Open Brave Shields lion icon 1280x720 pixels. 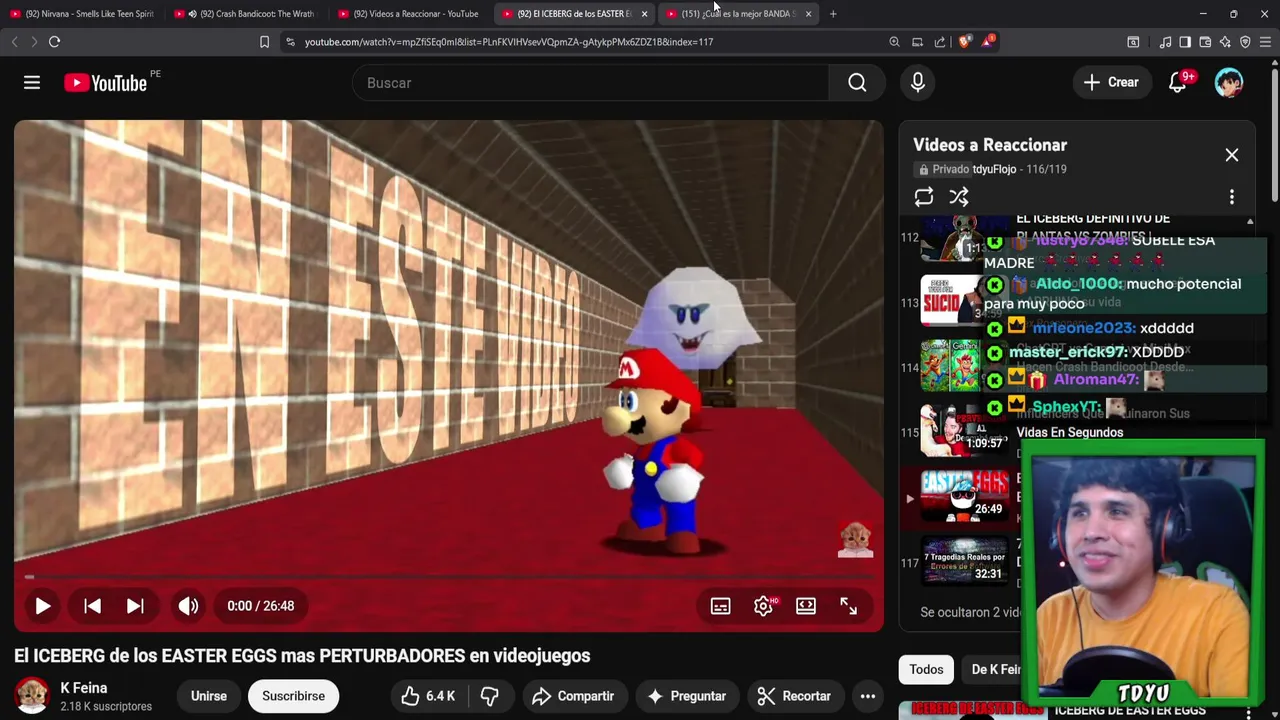pyautogui.click(x=965, y=42)
